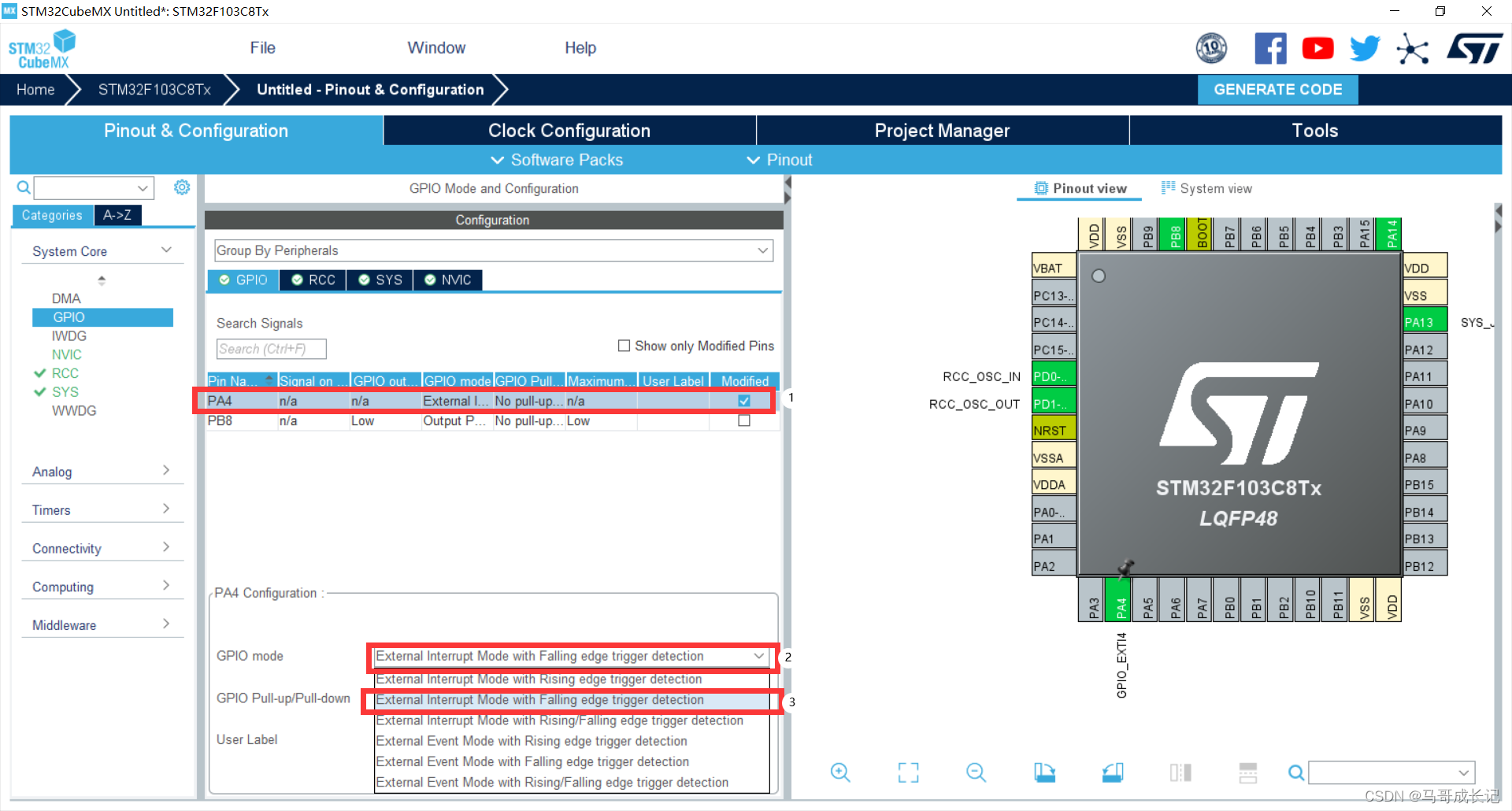Select DMA in System Core list
The image size is (1512, 811).
click(x=66, y=298)
